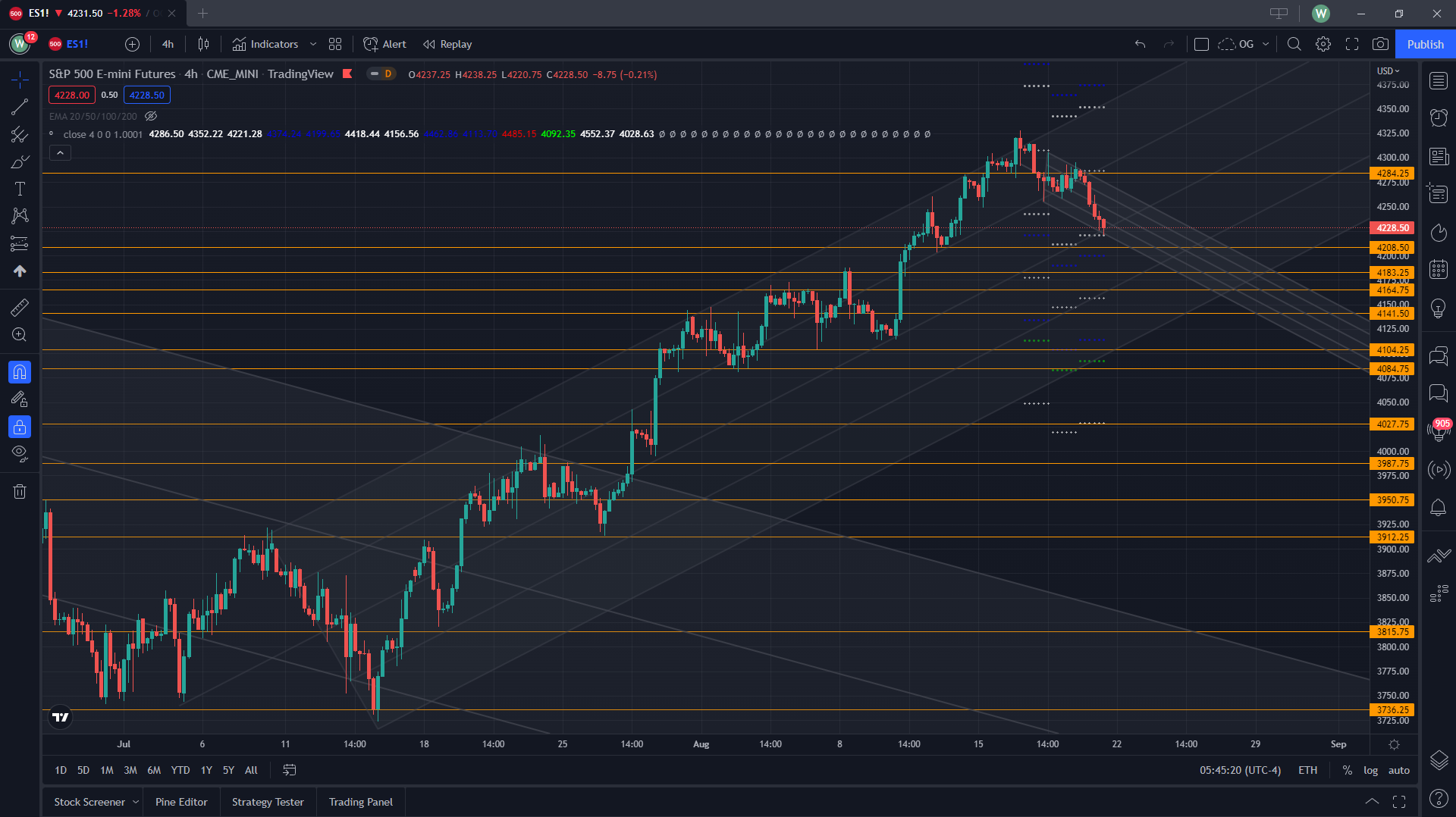The image size is (1456, 817).
Task: Open the chart patterns tool
Action: (x=20, y=216)
